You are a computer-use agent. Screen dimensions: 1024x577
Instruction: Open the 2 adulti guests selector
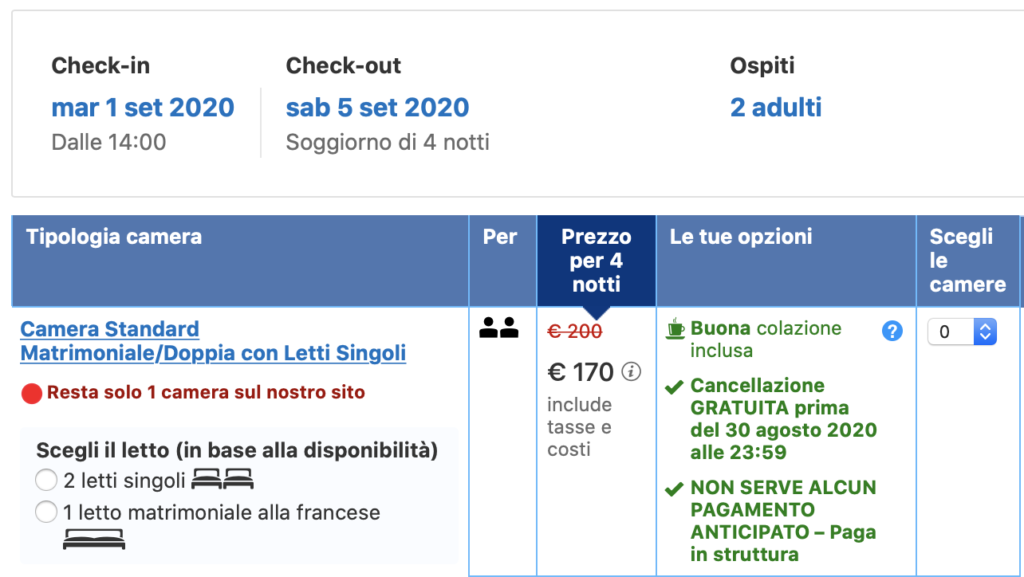[x=775, y=107]
